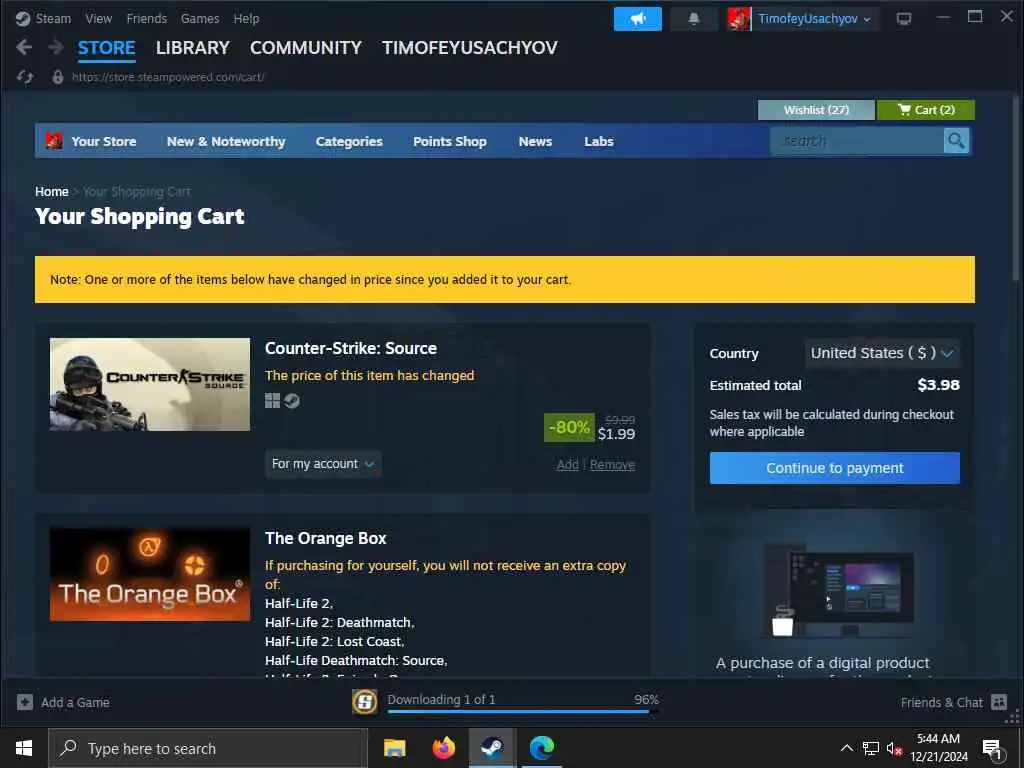Click the muted volume tray icon

pos(894,748)
